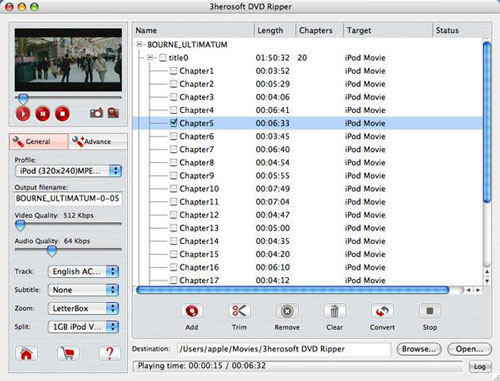500x381 pixels.
Task: Click the shopping cart purchase icon
Action: [68, 353]
